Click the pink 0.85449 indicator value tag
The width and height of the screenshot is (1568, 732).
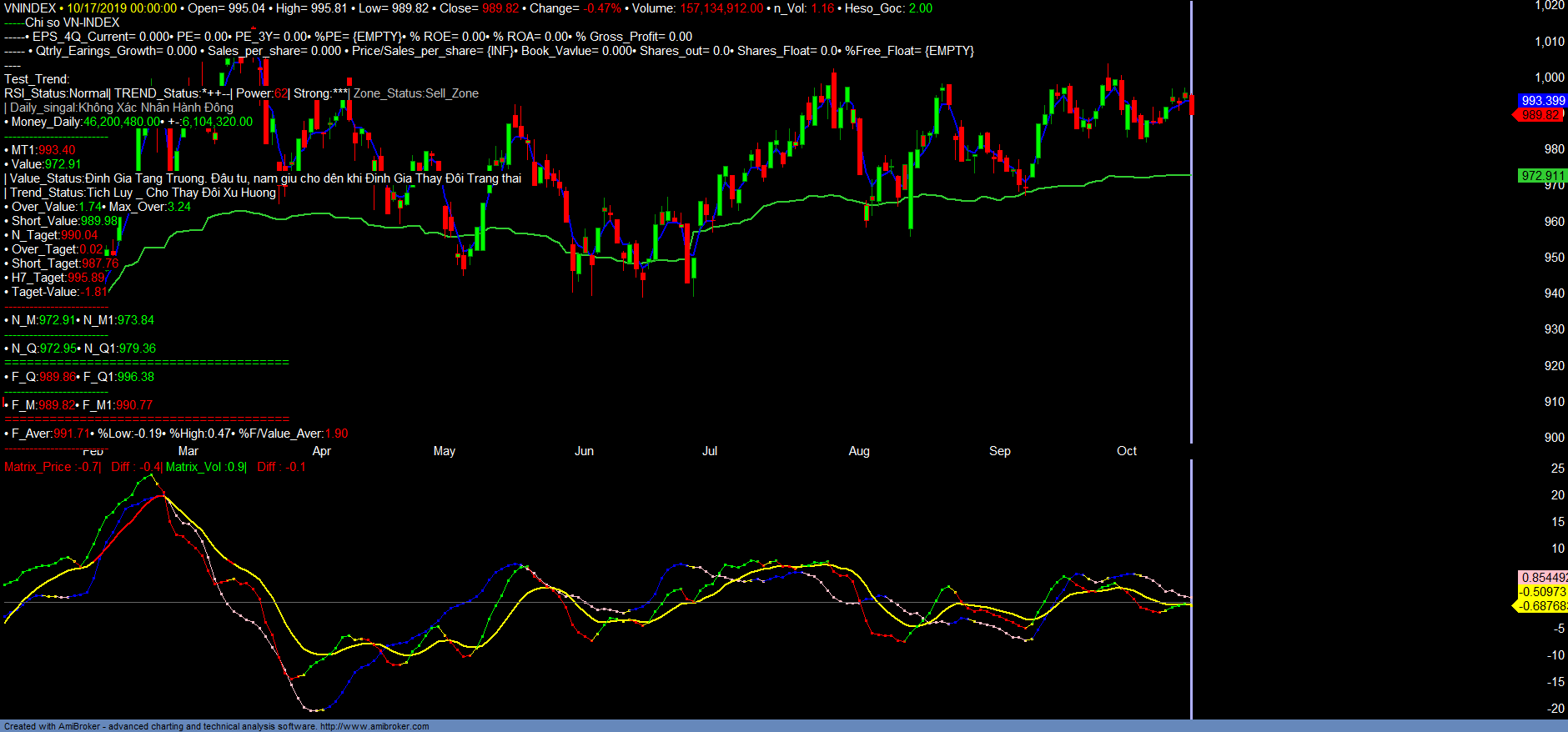tap(1543, 578)
